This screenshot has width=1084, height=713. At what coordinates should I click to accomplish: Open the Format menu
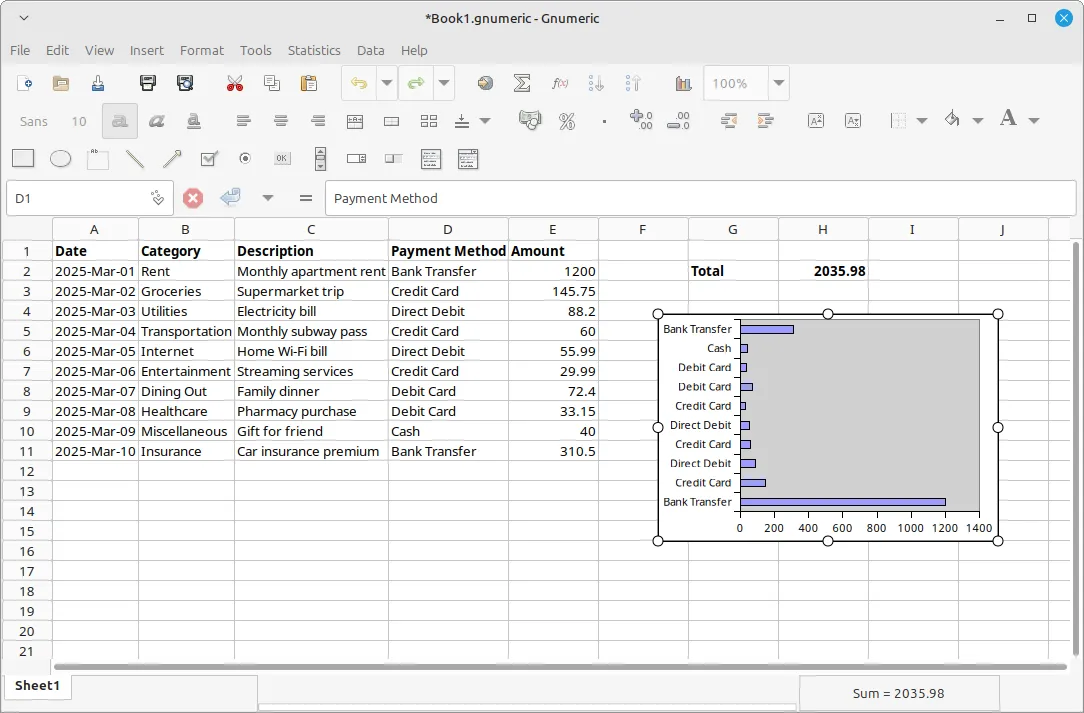202,50
